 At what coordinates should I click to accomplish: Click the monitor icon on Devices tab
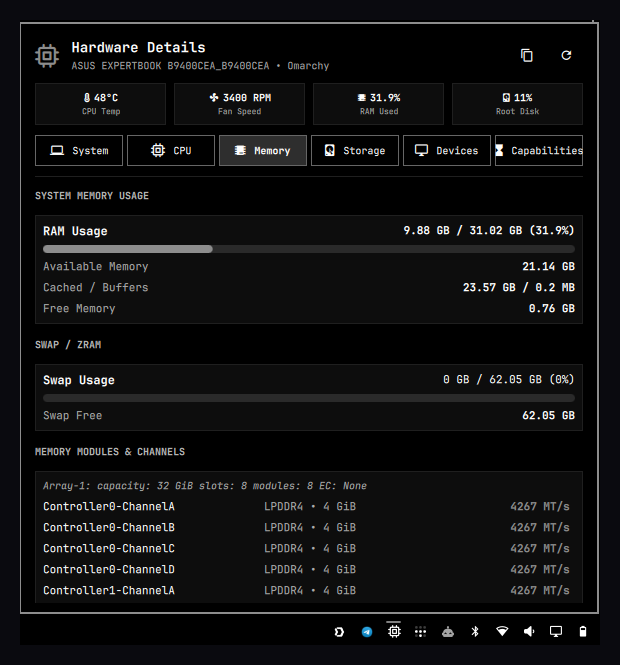[x=421, y=151]
